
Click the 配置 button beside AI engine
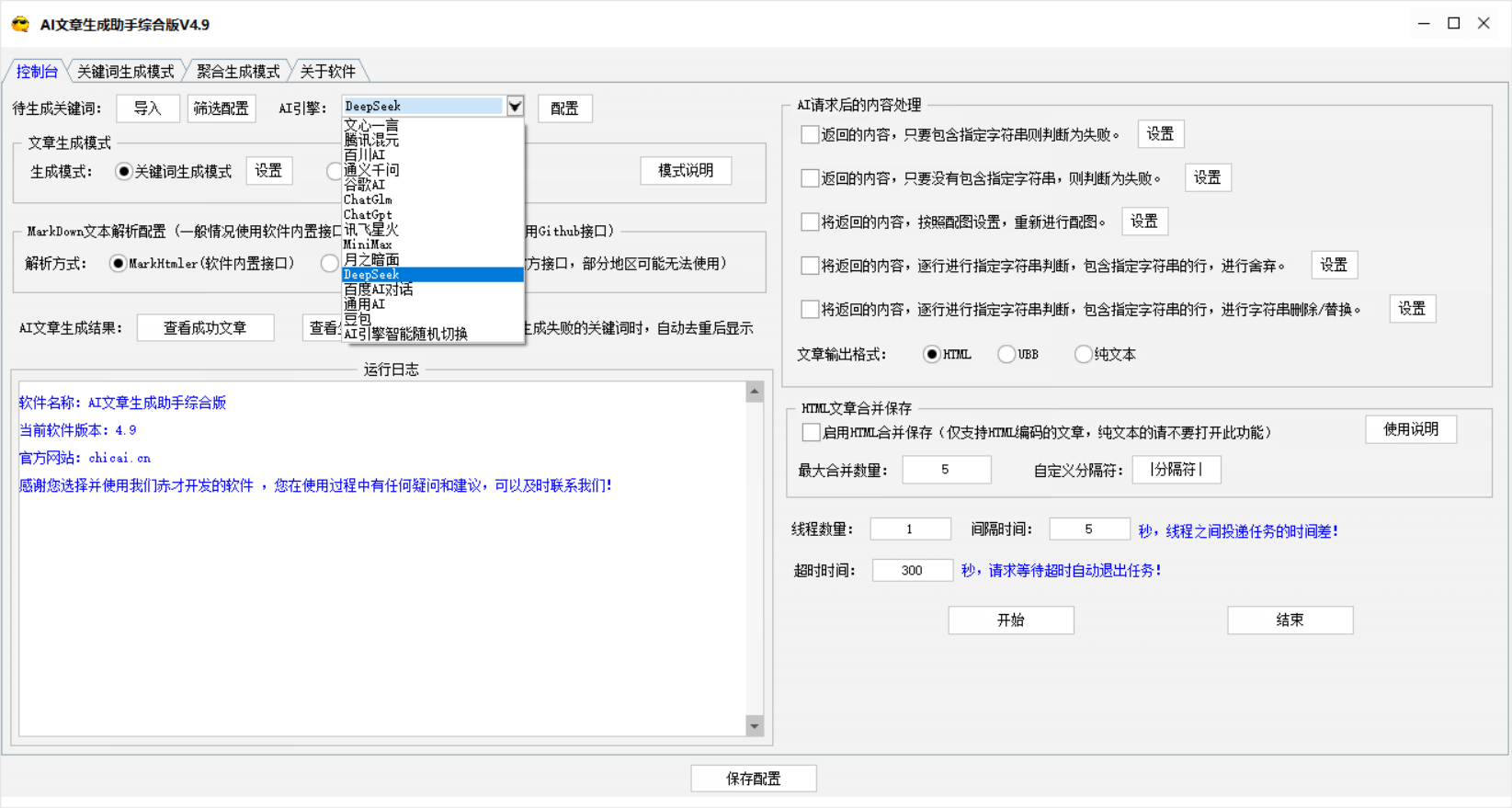[x=564, y=108]
